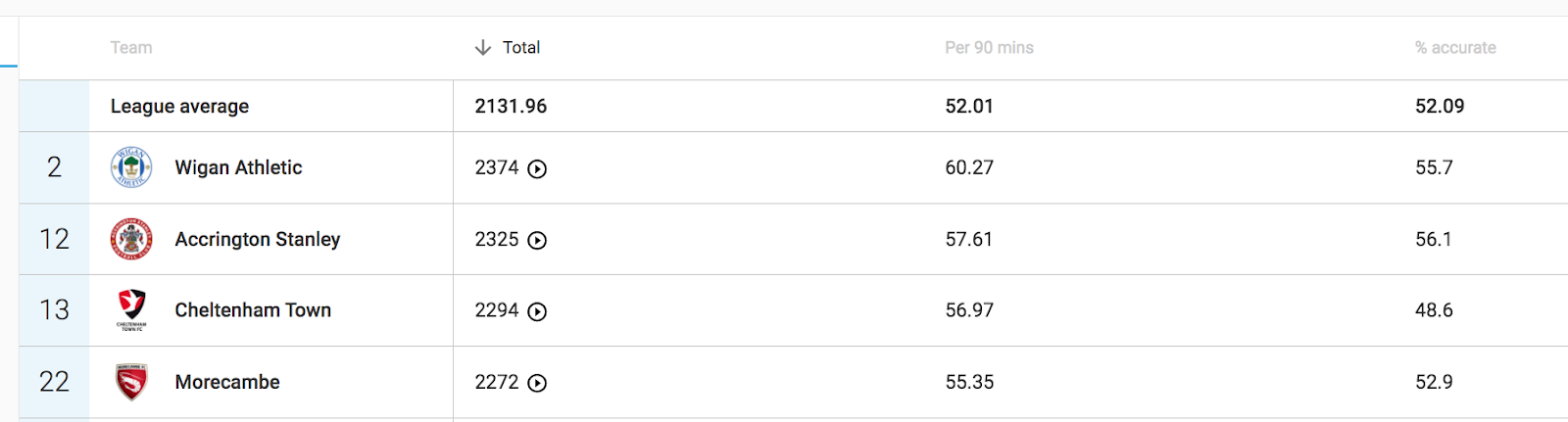Play video for Wigan Athletic total 2374
The height and width of the screenshot is (422, 1568).
[x=537, y=168]
